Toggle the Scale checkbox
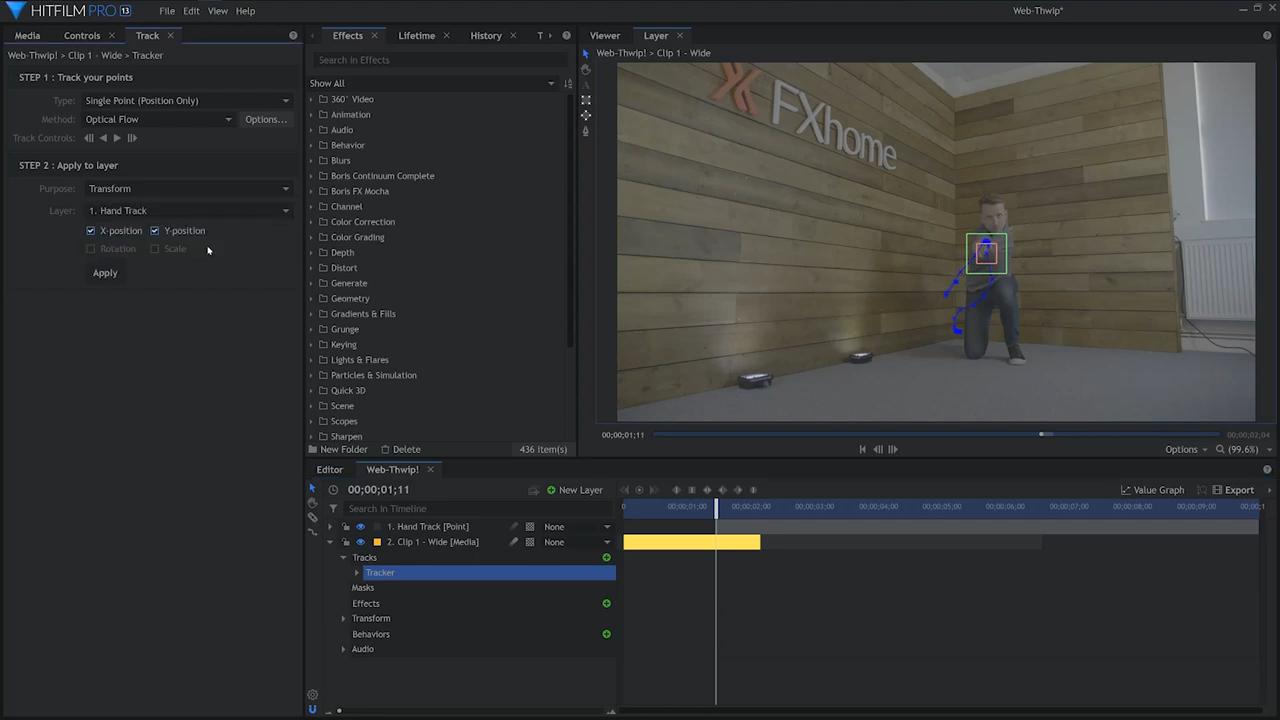 pyautogui.click(x=154, y=249)
